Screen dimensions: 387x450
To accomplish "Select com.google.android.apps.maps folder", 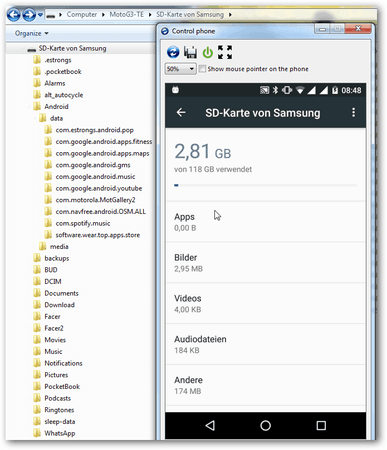I will pyautogui.click(x=102, y=153).
